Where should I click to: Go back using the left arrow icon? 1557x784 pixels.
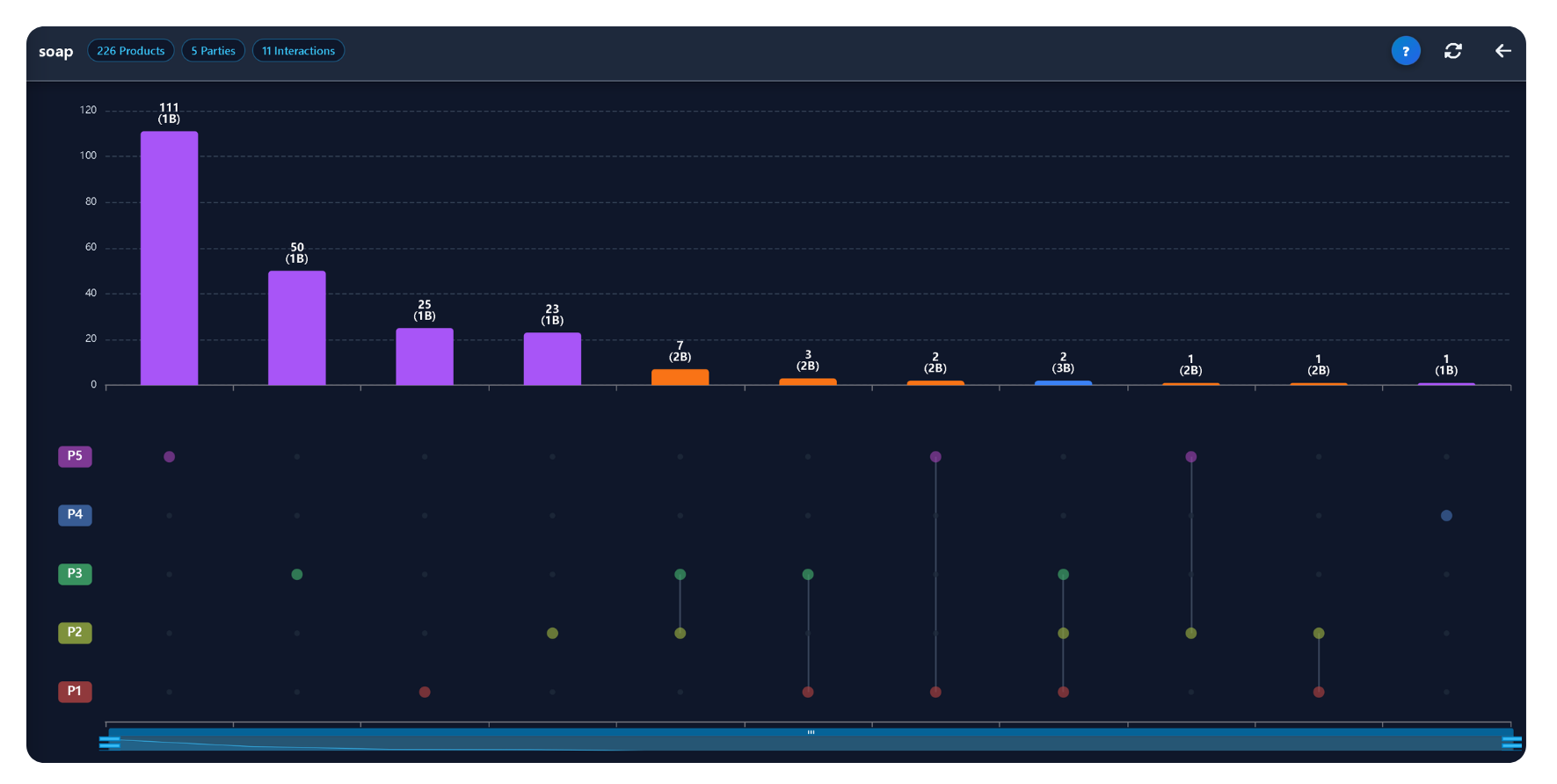click(x=1503, y=51)
